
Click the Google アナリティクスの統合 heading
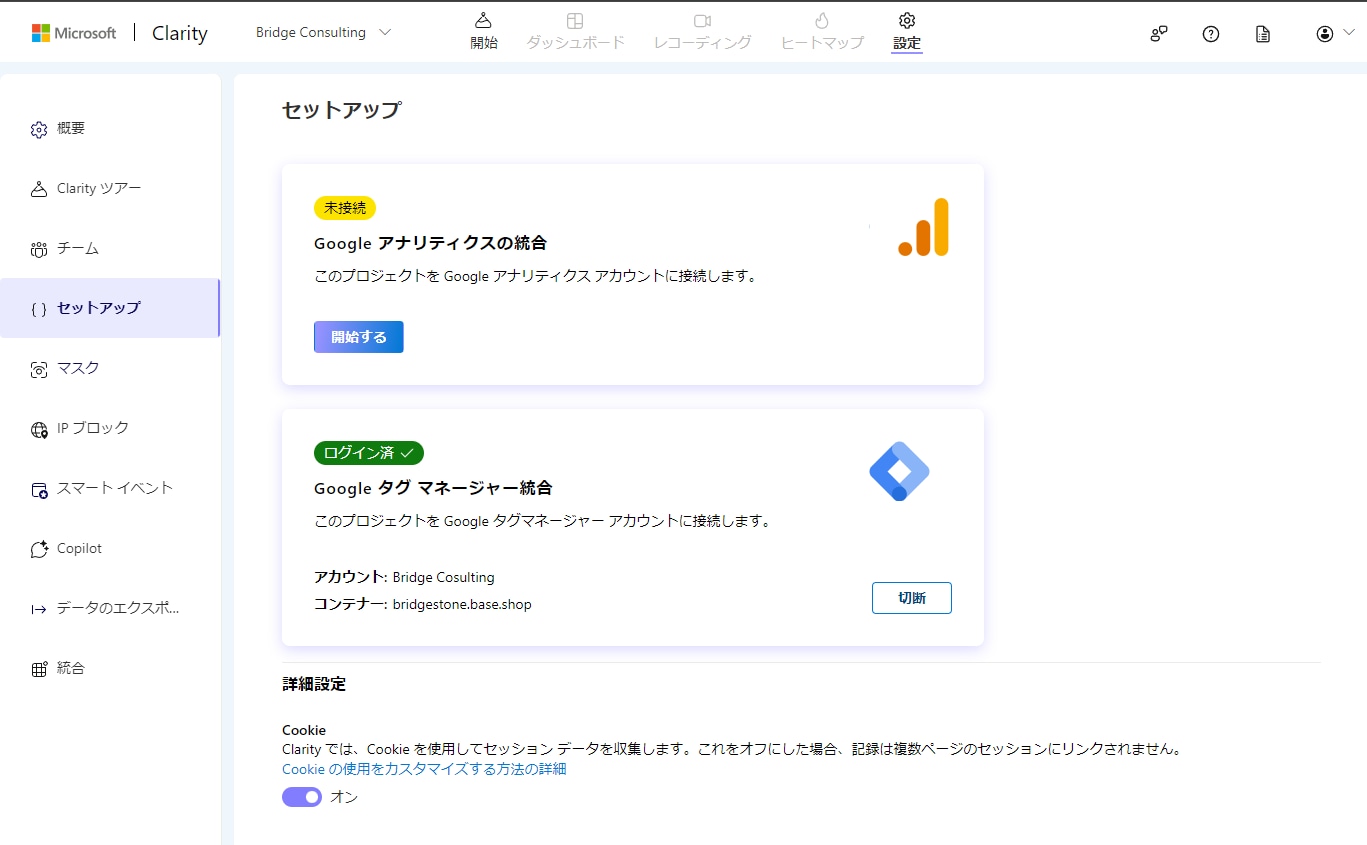(431, 243)
